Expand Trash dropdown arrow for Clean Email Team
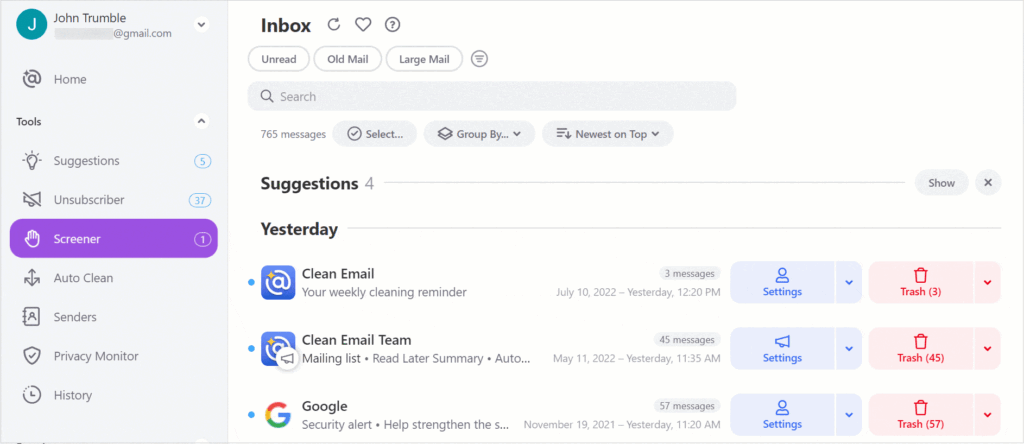 click(987, 349)
